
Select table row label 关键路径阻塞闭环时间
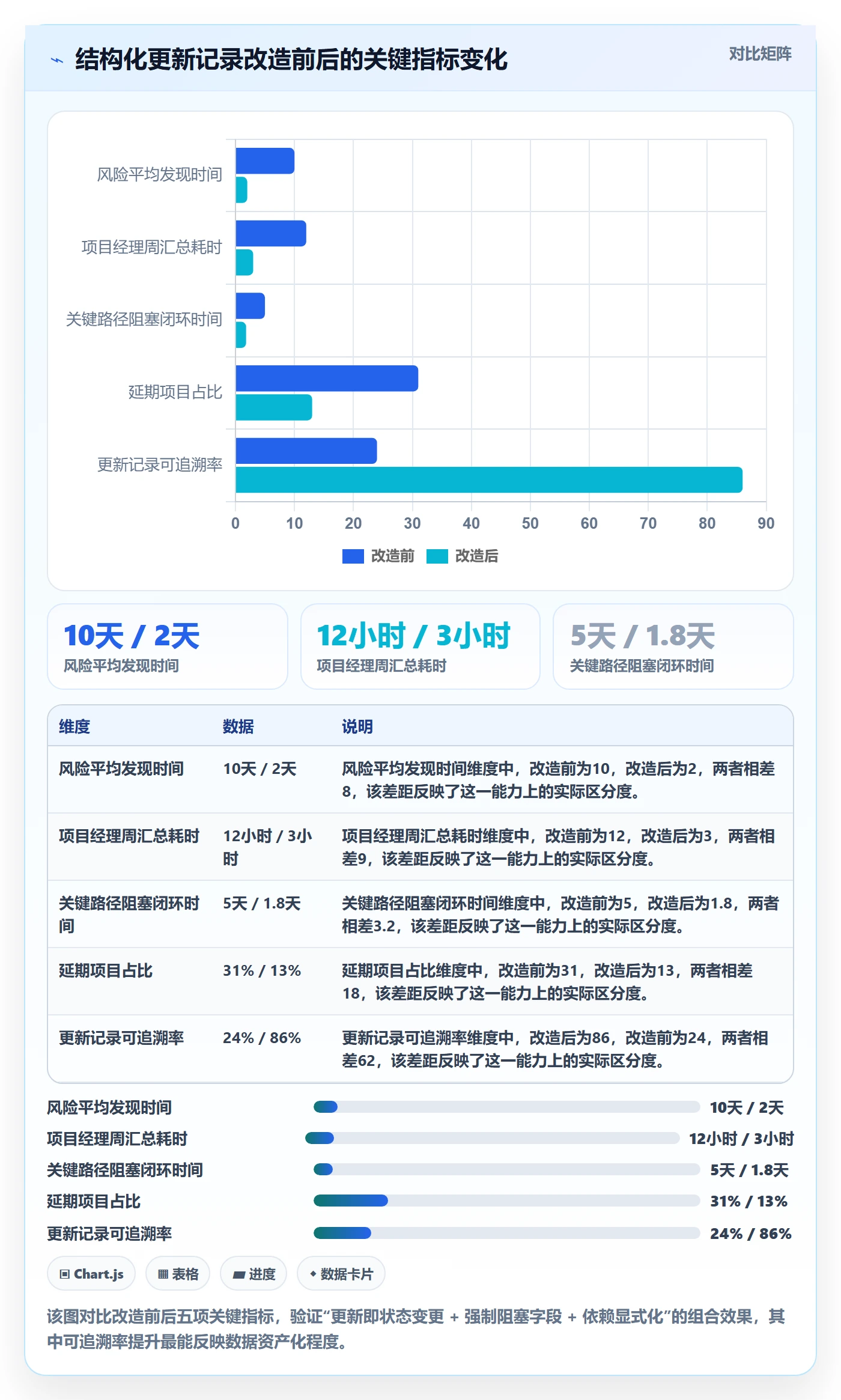(x=129, y=915)
